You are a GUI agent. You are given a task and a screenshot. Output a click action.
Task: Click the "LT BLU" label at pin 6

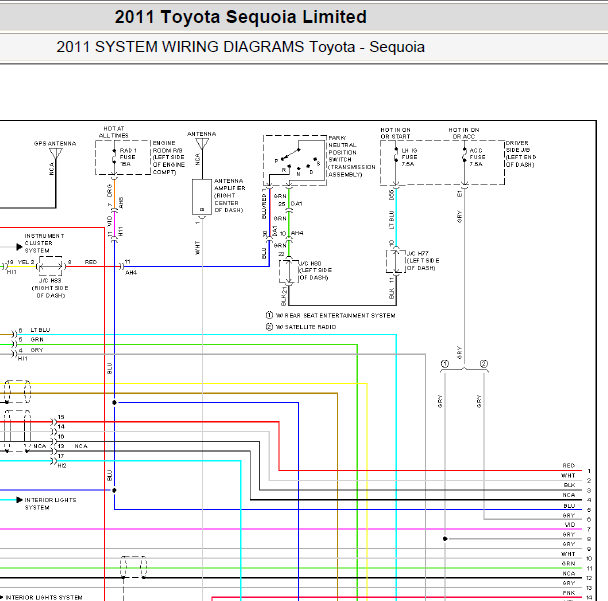[x=40, y=330]
